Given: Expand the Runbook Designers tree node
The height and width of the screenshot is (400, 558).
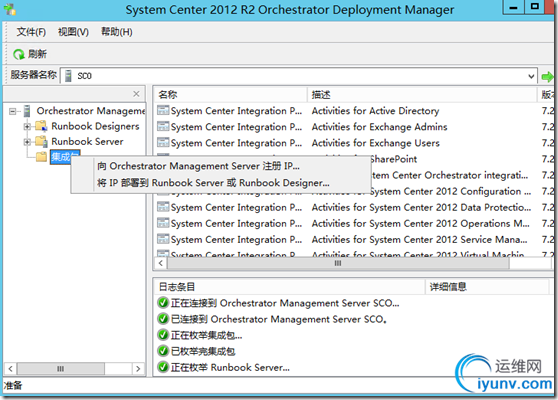Looking at the screenshot, I should coord(27,126).
